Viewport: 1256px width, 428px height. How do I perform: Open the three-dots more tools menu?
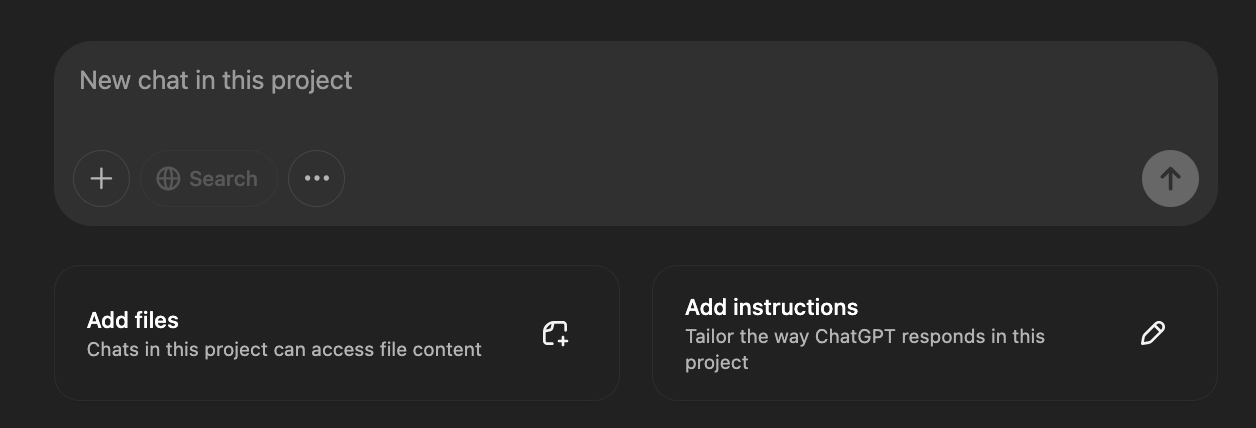click(x=316, y=179)
